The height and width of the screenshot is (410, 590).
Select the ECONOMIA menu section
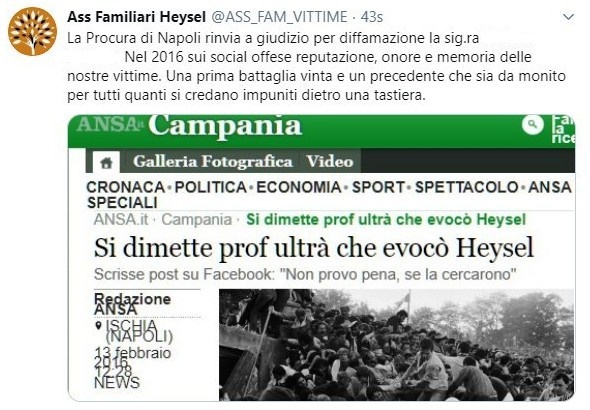click(x=299, y=187)
